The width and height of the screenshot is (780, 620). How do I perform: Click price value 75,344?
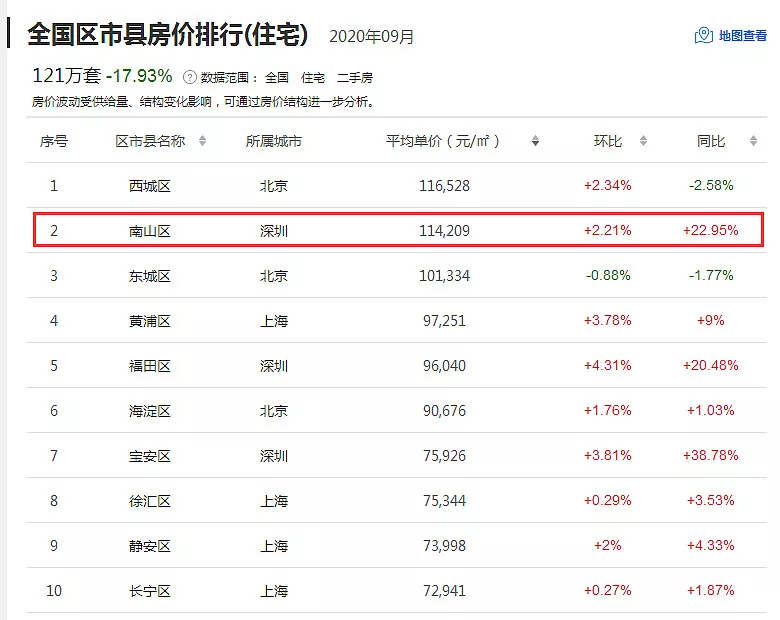444,500
